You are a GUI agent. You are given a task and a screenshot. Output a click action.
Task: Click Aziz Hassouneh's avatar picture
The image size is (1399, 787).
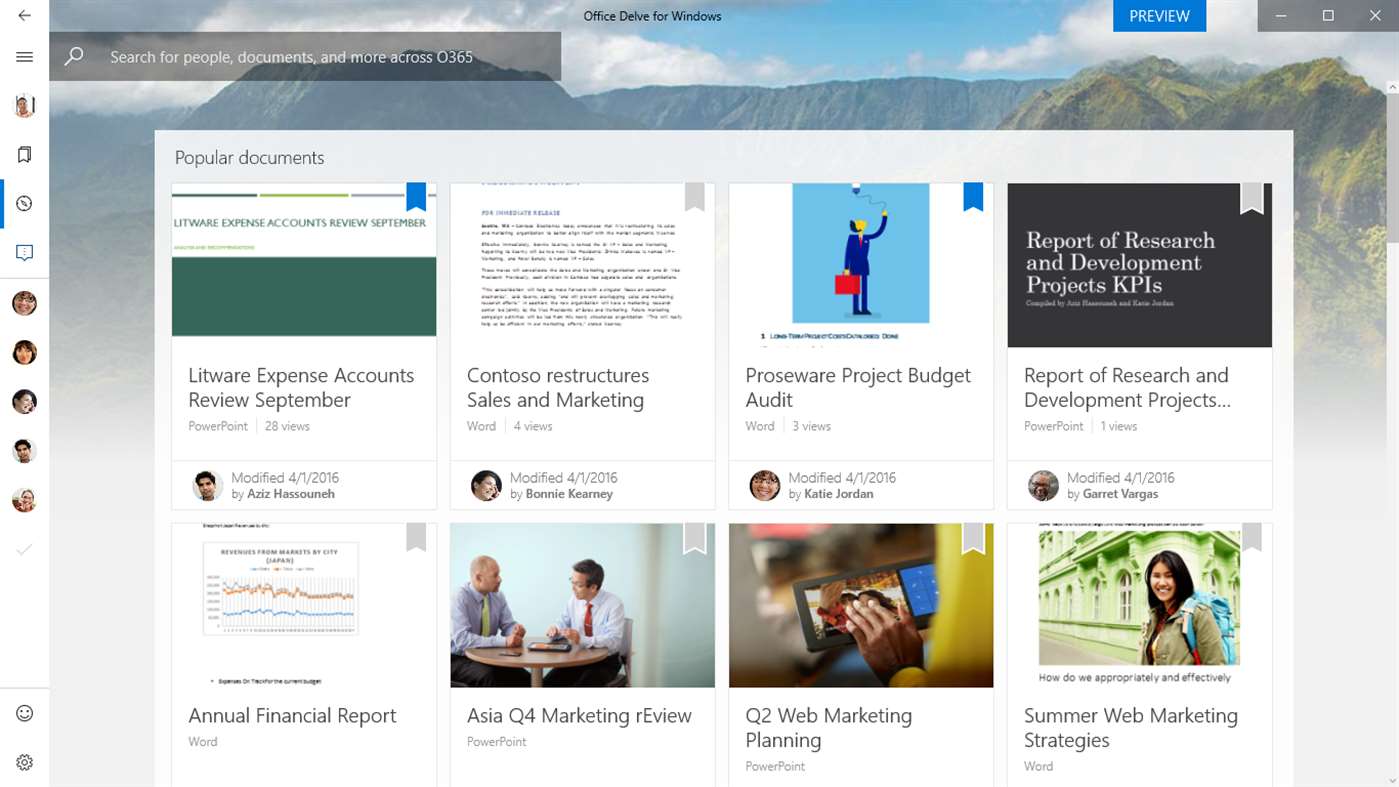pos(207,485)
